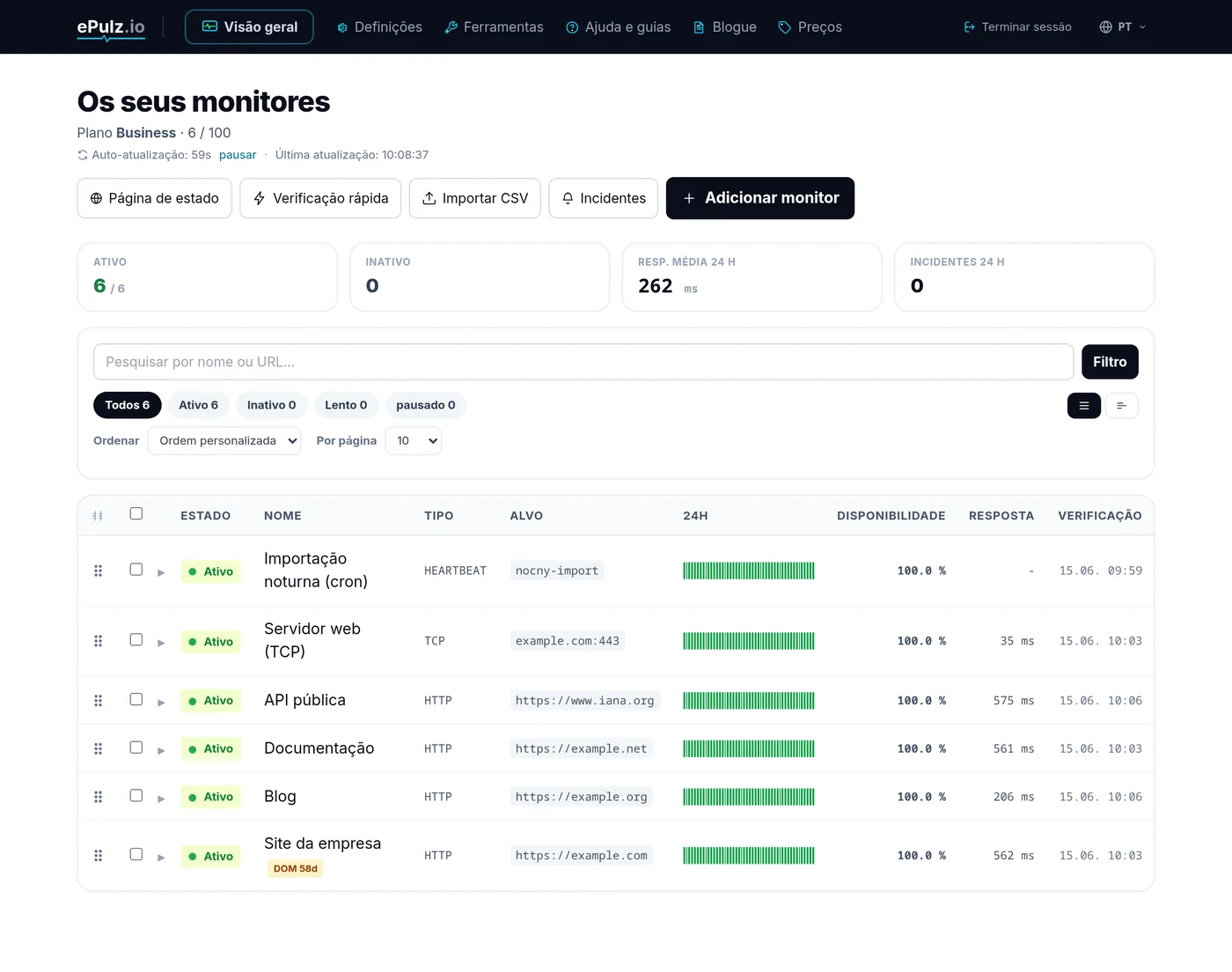Viewport: 1232px width, 972px height.
Task: Open the PT language dropdown
Action: click(x=1123, y=27)
